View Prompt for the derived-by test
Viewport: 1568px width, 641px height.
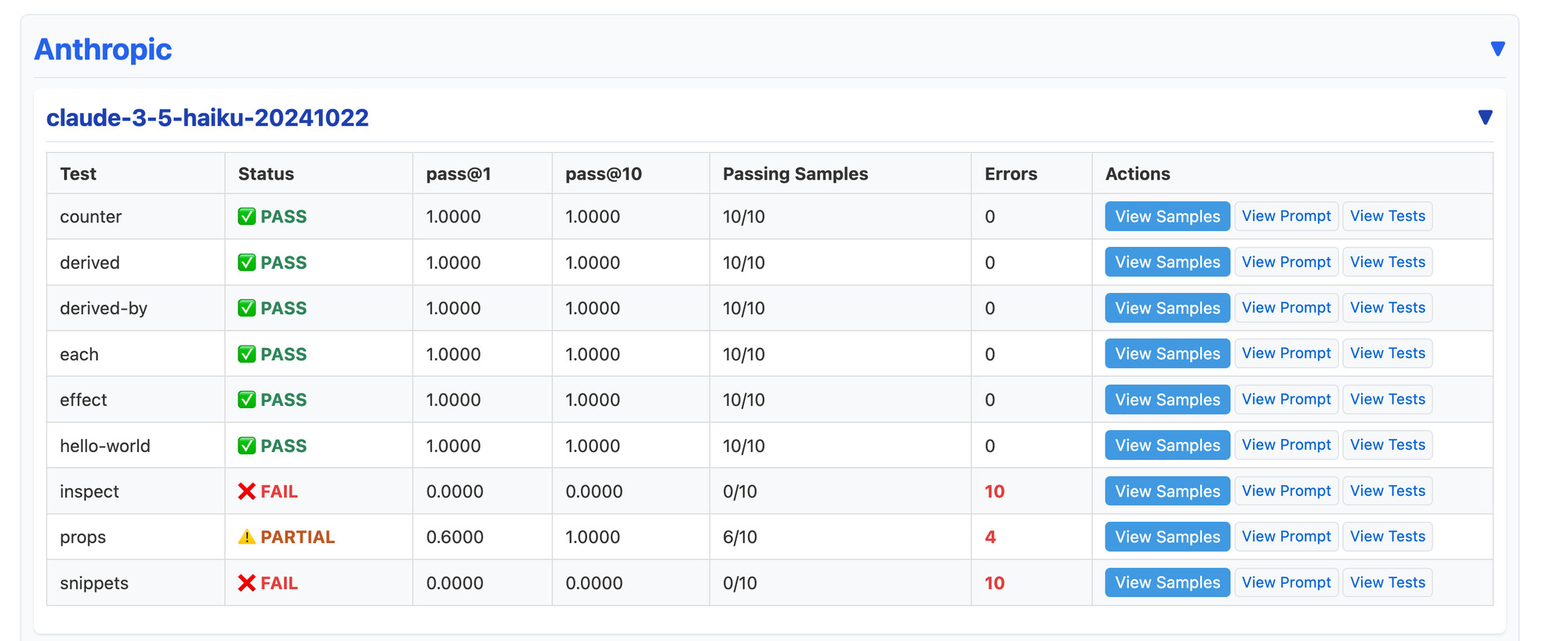click(x=1287, y=308)
